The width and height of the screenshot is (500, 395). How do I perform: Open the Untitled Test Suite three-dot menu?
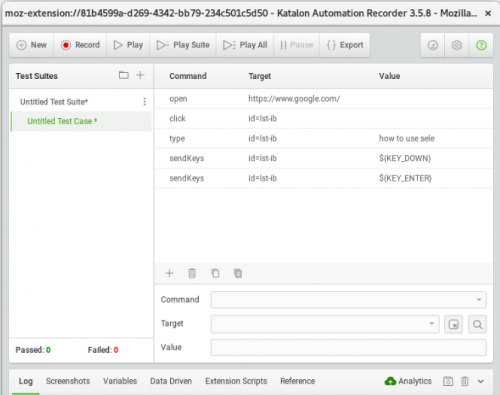[144, 102]
